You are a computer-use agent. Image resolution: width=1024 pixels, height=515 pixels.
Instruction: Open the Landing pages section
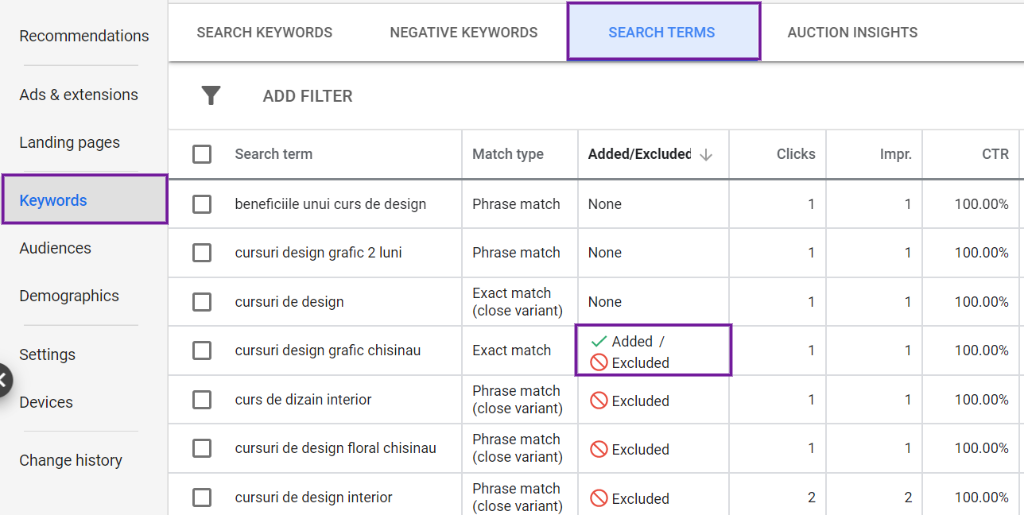click(x=70, y=142)
